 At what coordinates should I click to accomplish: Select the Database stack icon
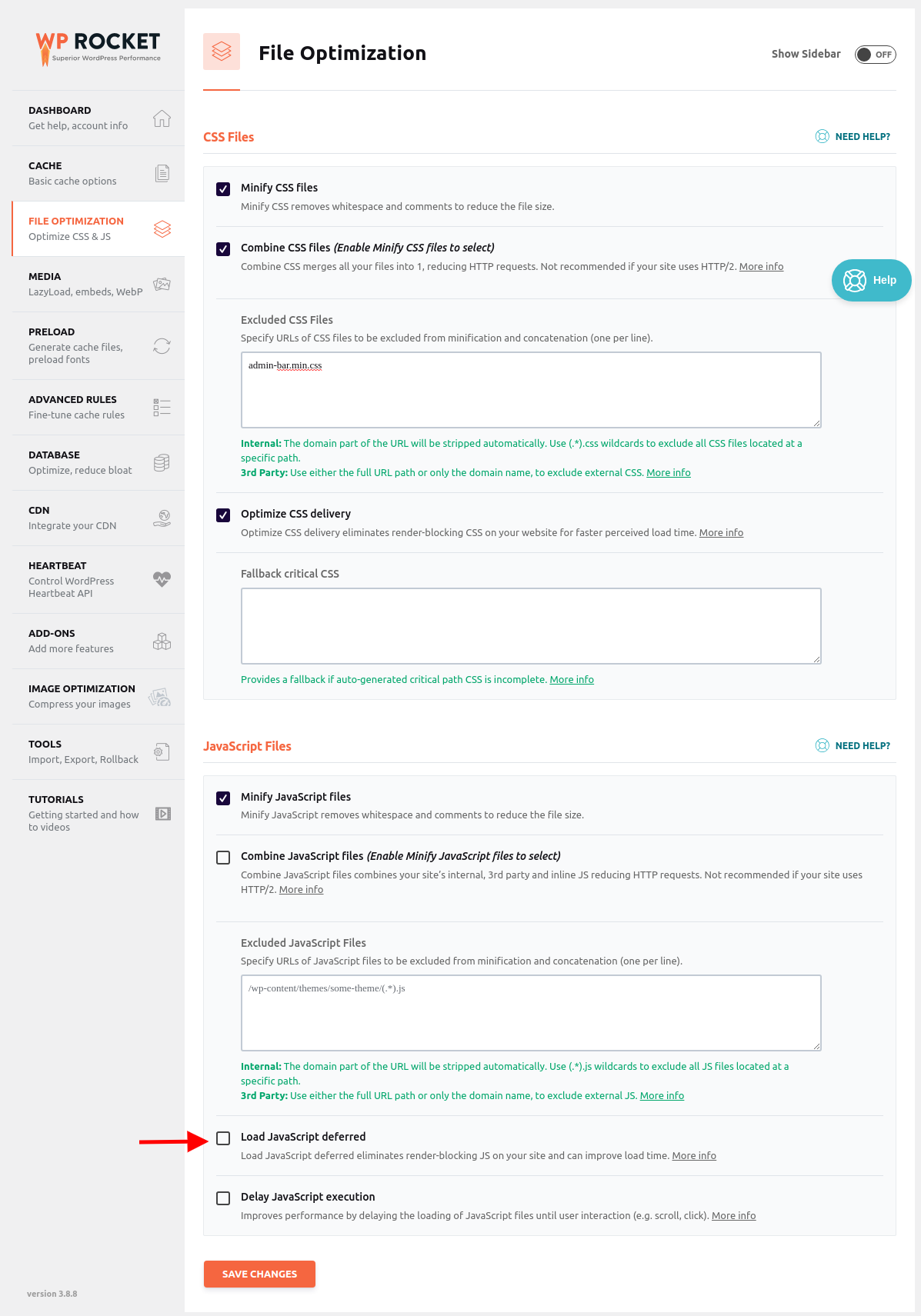pyautogui.click(x=162, y=462)
